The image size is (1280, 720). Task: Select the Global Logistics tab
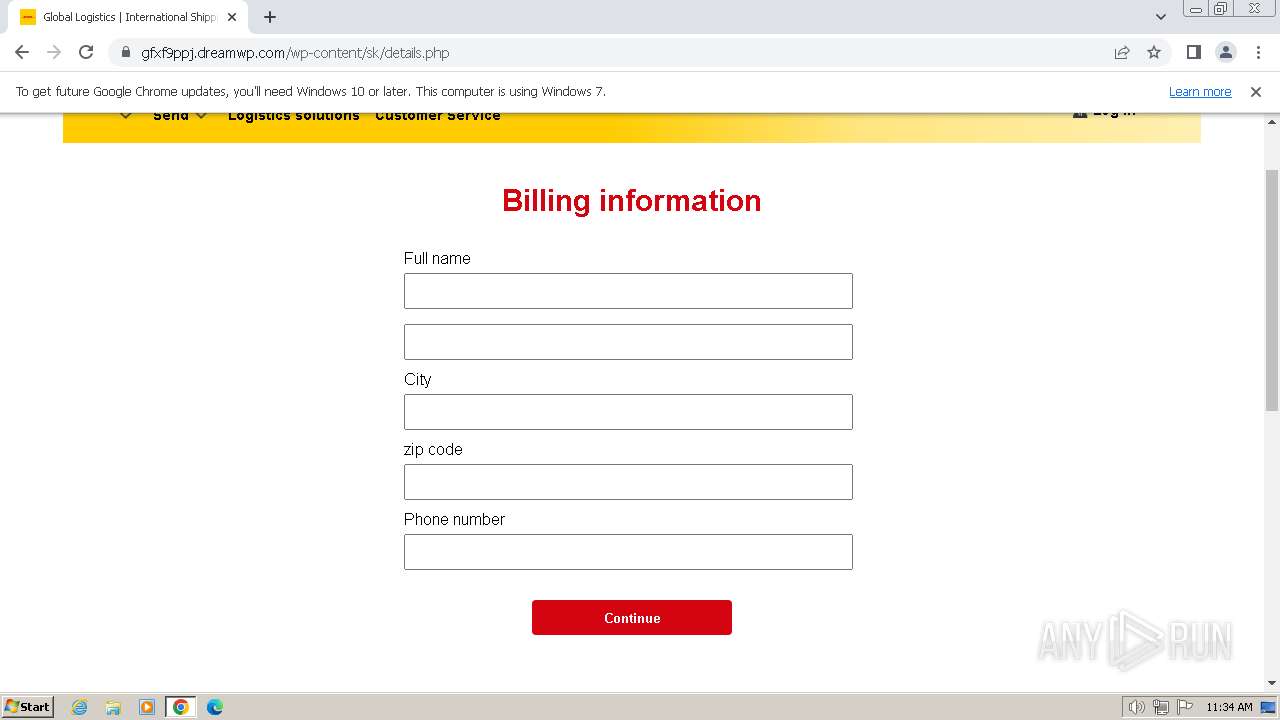coord(128,17)
